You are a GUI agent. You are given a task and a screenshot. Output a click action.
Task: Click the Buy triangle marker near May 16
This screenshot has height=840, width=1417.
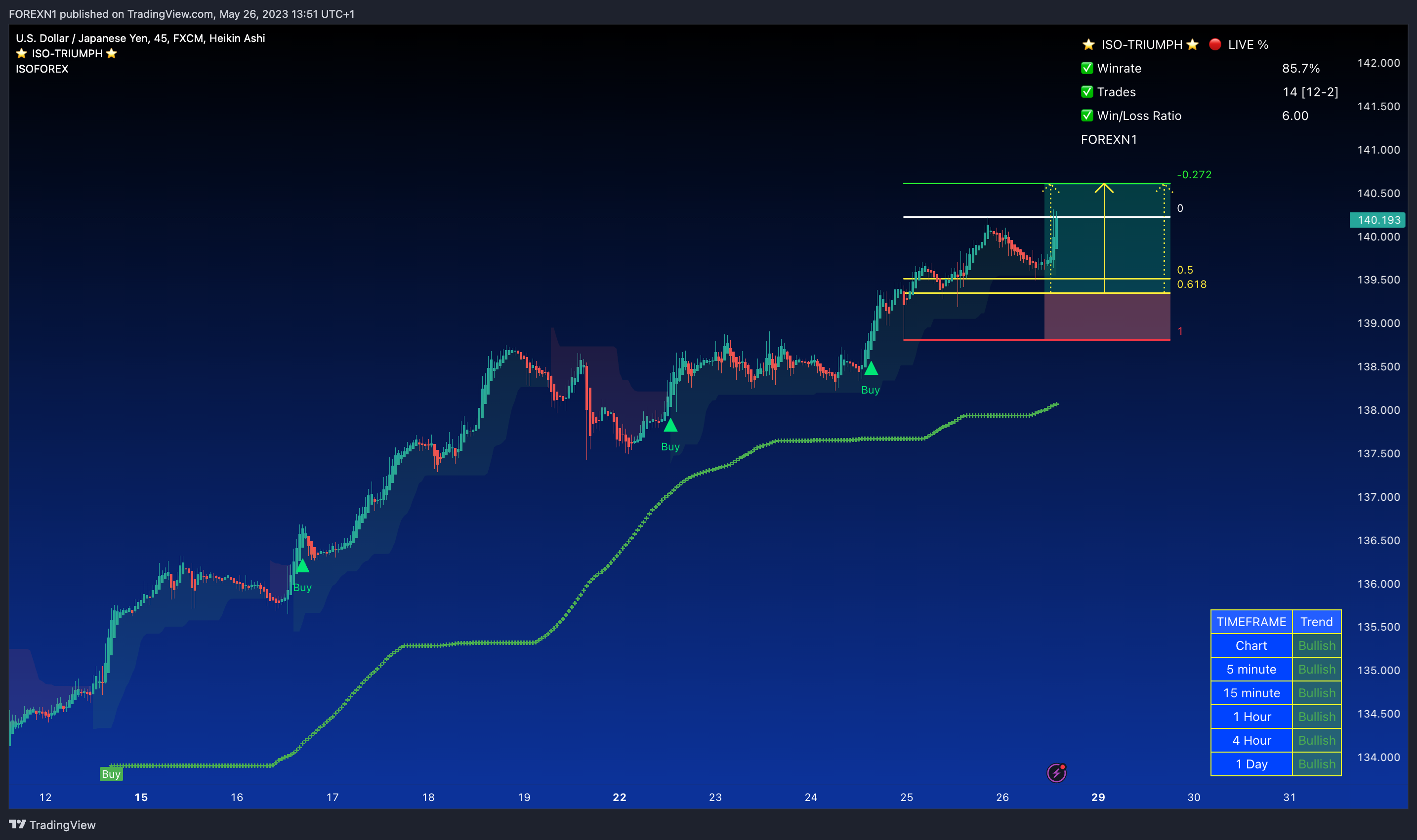(x=302, y=565)
